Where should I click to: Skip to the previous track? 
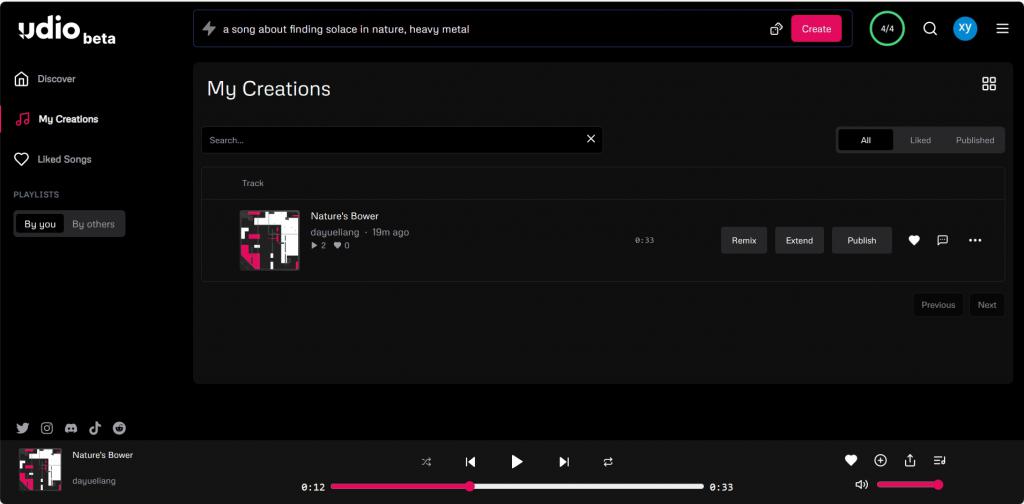(470, 462)
